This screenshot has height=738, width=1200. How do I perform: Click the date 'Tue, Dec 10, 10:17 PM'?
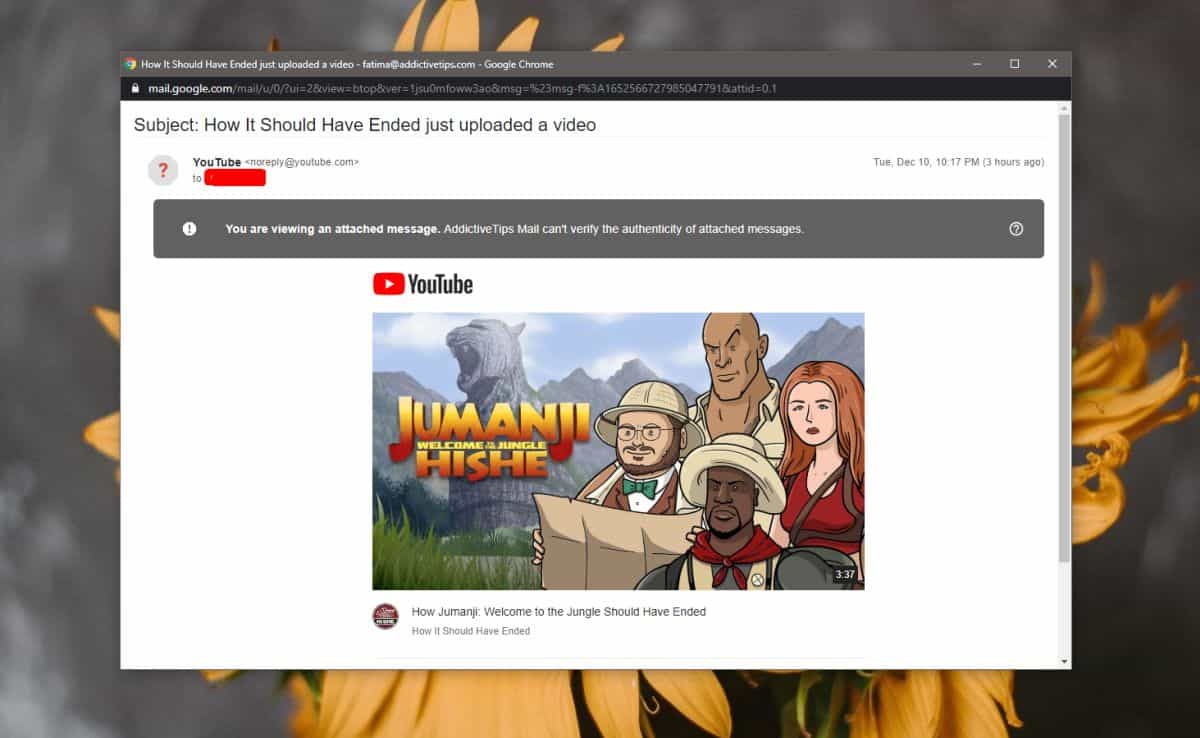point(925,162)
